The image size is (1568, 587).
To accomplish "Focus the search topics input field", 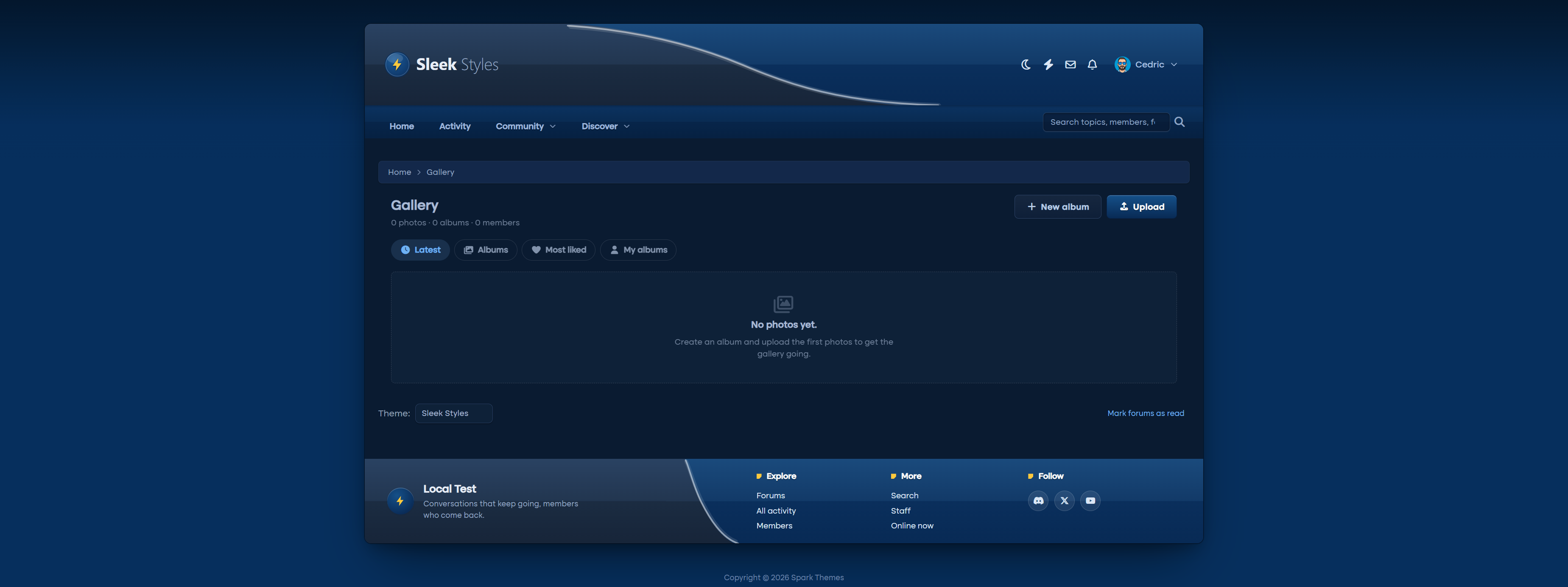I will (1106, 122).
